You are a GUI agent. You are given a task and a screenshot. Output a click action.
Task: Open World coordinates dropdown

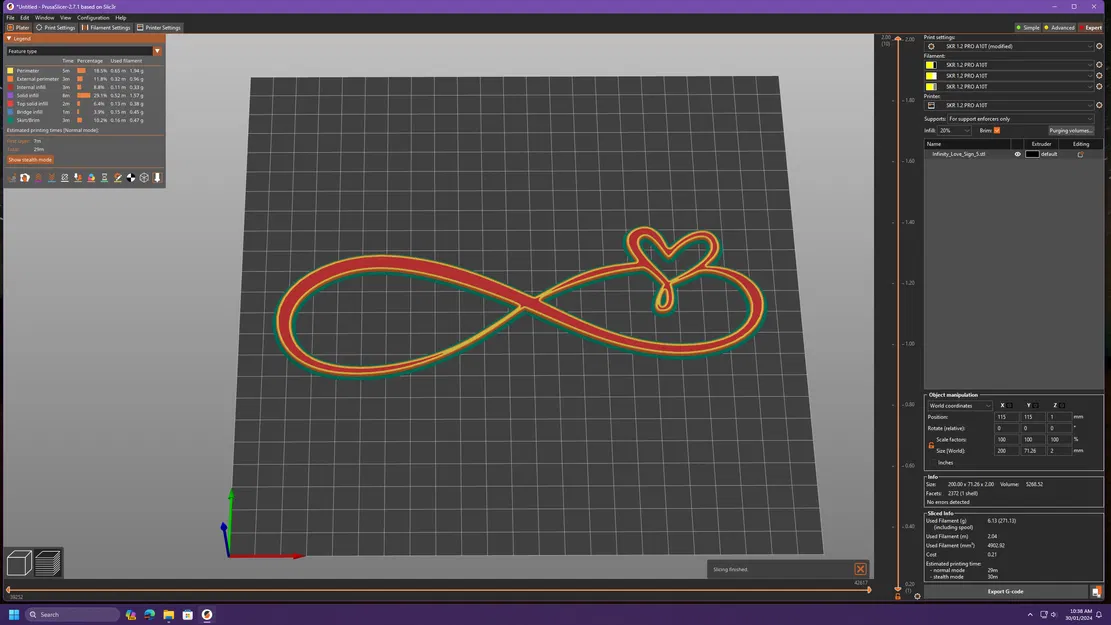959,406
